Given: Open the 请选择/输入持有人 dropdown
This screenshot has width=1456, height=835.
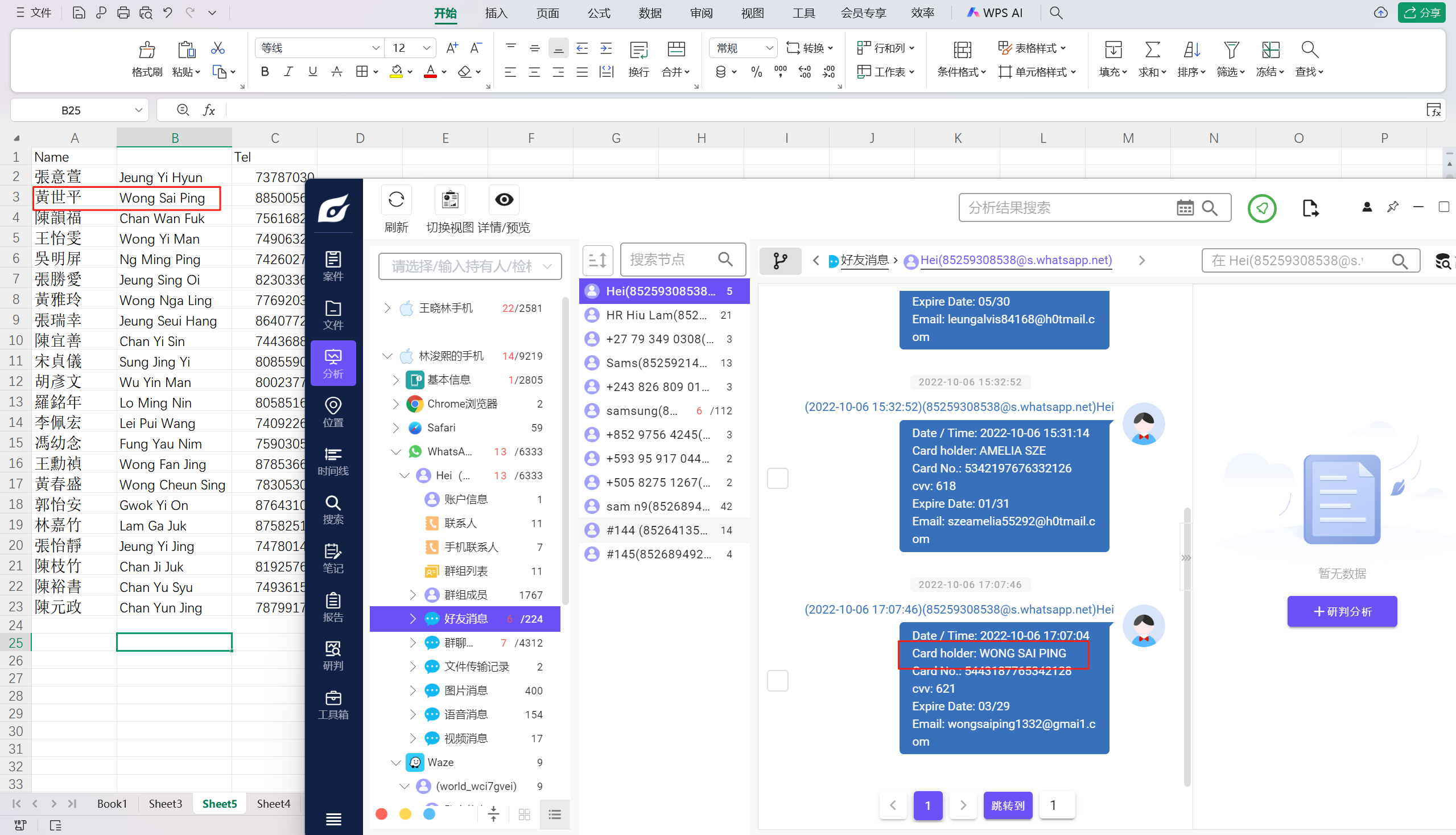Looking at the screenshot, I should click(x=469, y=266).
